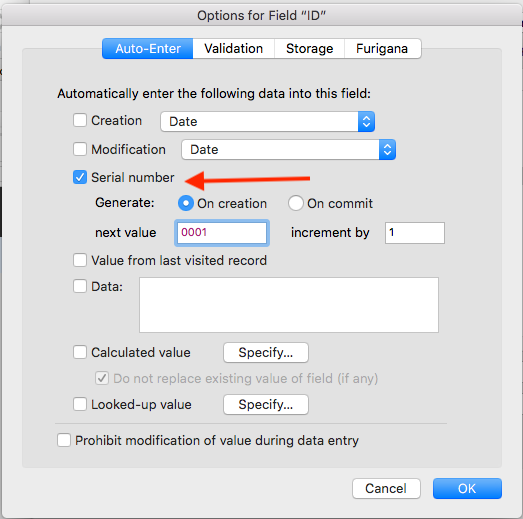Switch to the Validation tab

[233, 49]
